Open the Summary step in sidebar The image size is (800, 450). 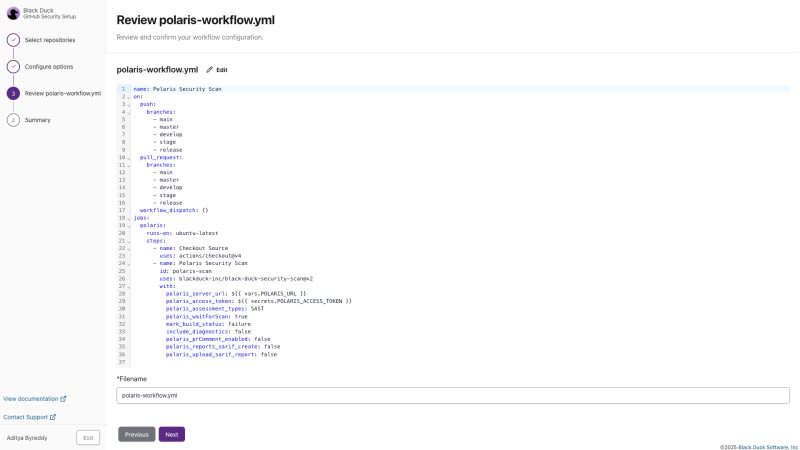click(x=38, y=120)
